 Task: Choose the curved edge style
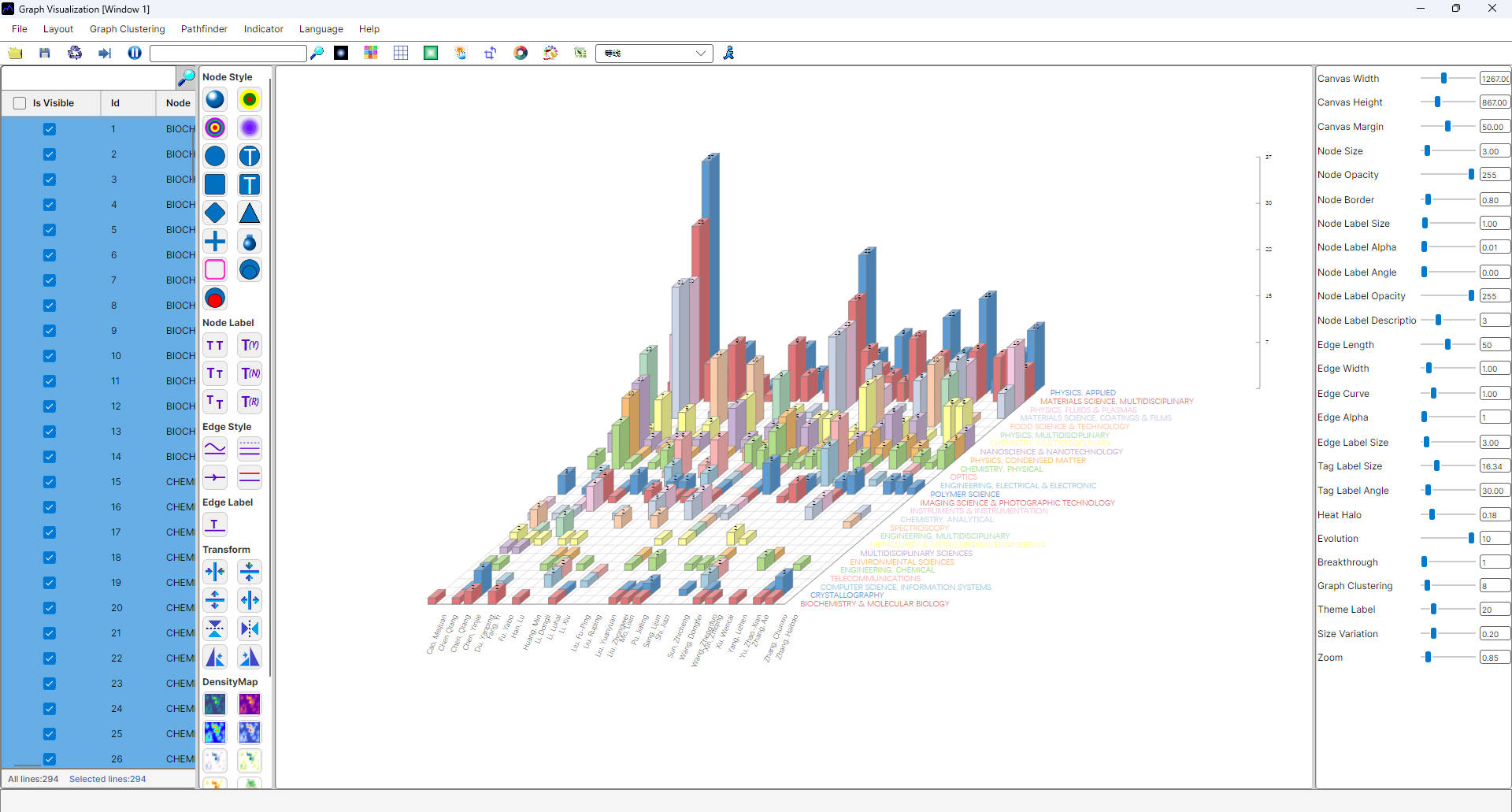pyautogui.click(x=215, y=450)
